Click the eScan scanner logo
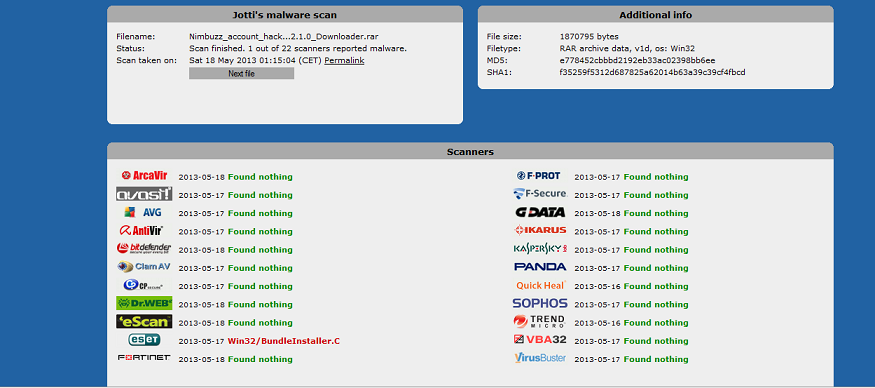 [144, 322]
